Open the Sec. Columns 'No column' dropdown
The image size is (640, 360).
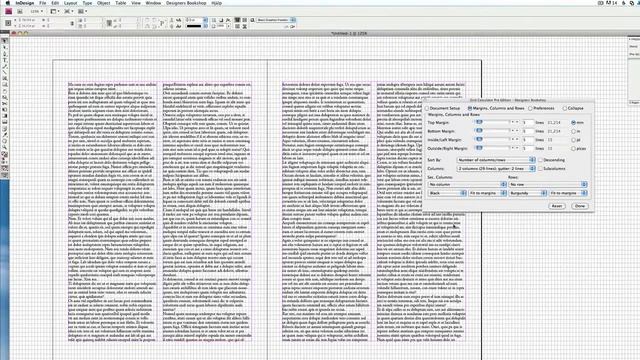point(467,184)
